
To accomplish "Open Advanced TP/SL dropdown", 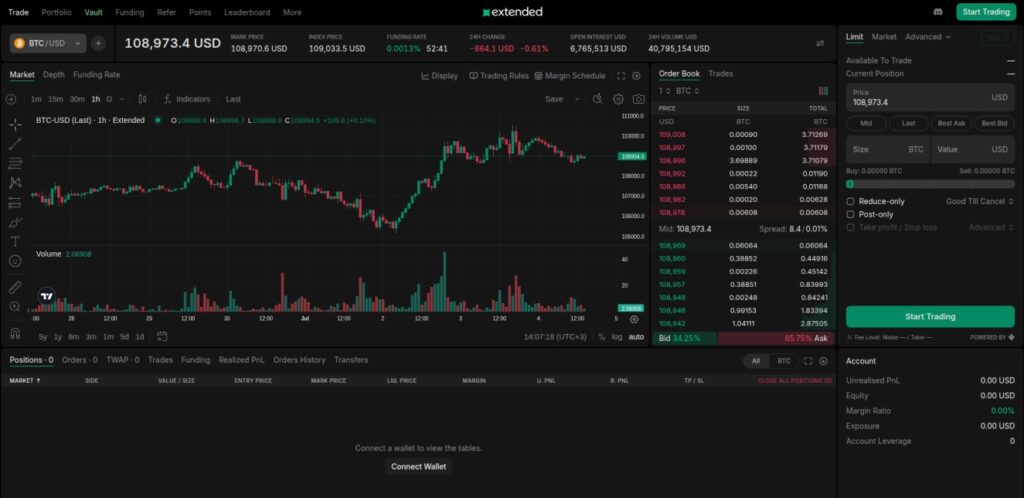I will [991, 227].
